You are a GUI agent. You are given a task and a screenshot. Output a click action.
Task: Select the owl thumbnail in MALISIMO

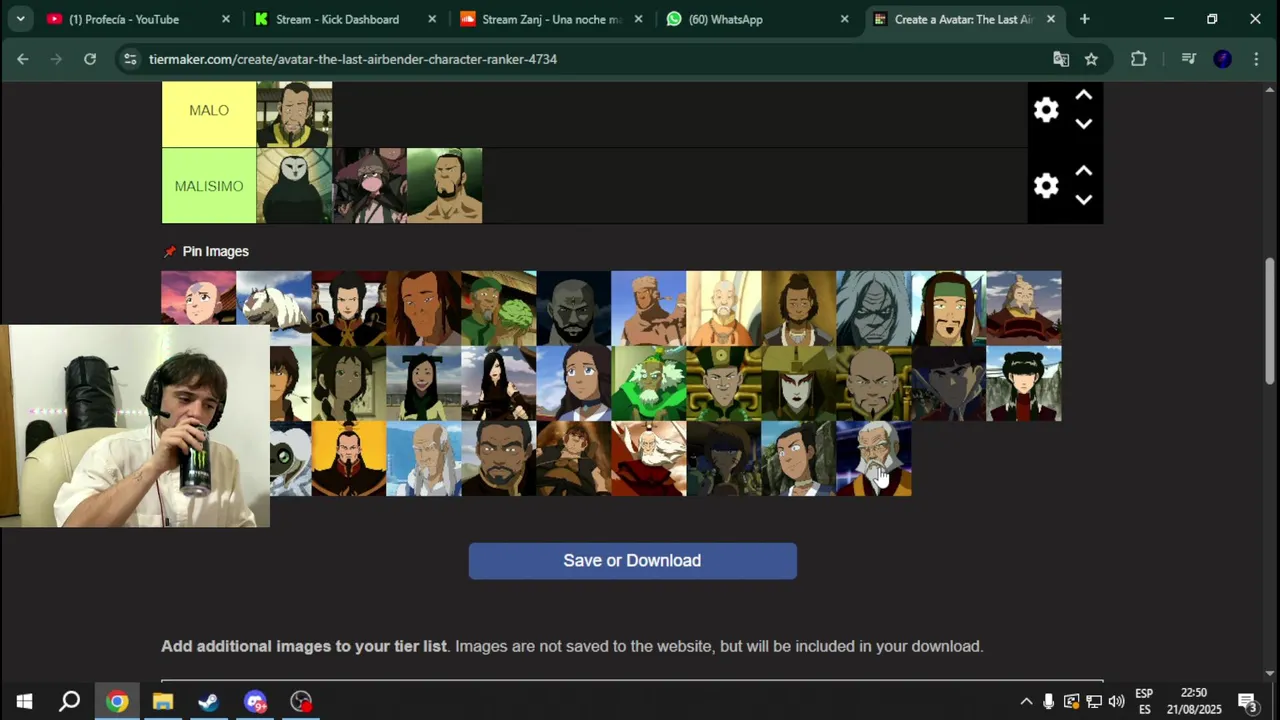click(x=294, y=186)
